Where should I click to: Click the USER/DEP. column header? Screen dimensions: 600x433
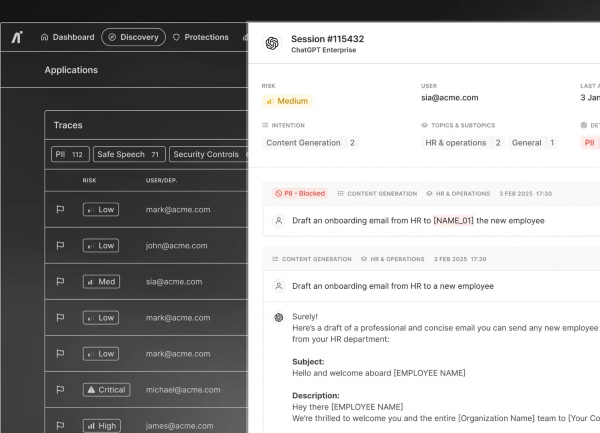161,180
